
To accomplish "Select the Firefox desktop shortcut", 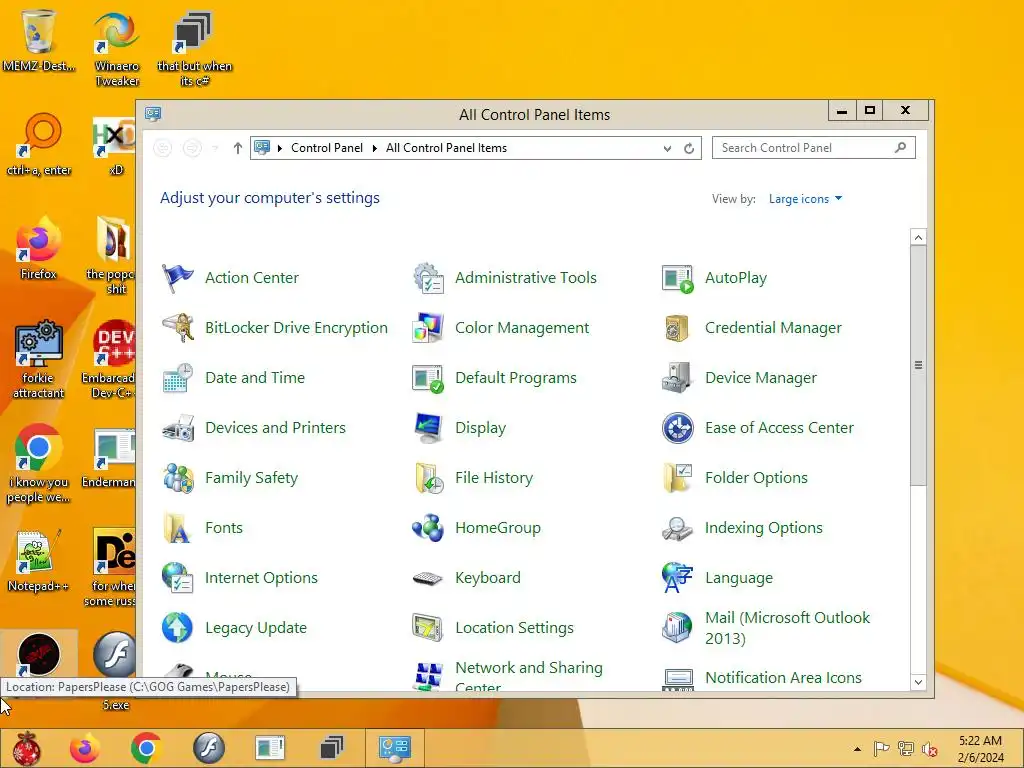I will 38,249.
